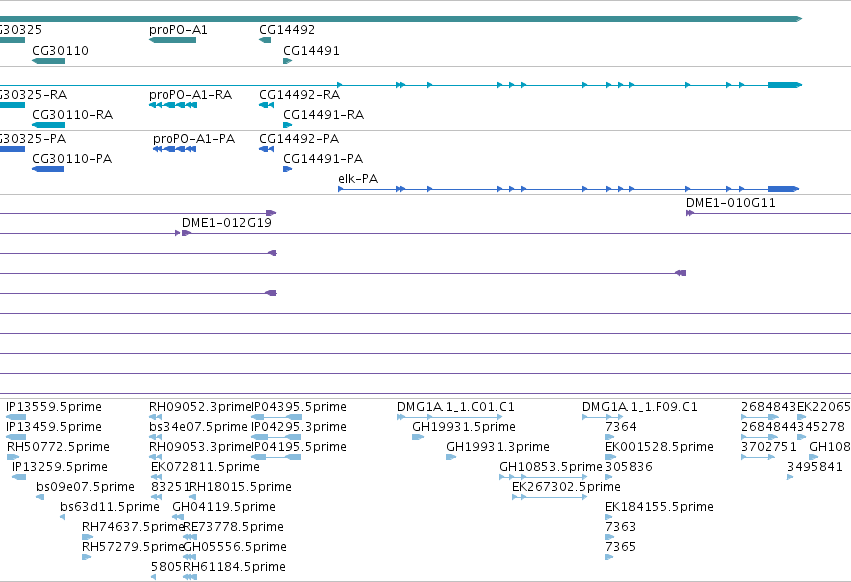Select the IP13259.5prime EST
851x582 pixels.
(19, 477)
